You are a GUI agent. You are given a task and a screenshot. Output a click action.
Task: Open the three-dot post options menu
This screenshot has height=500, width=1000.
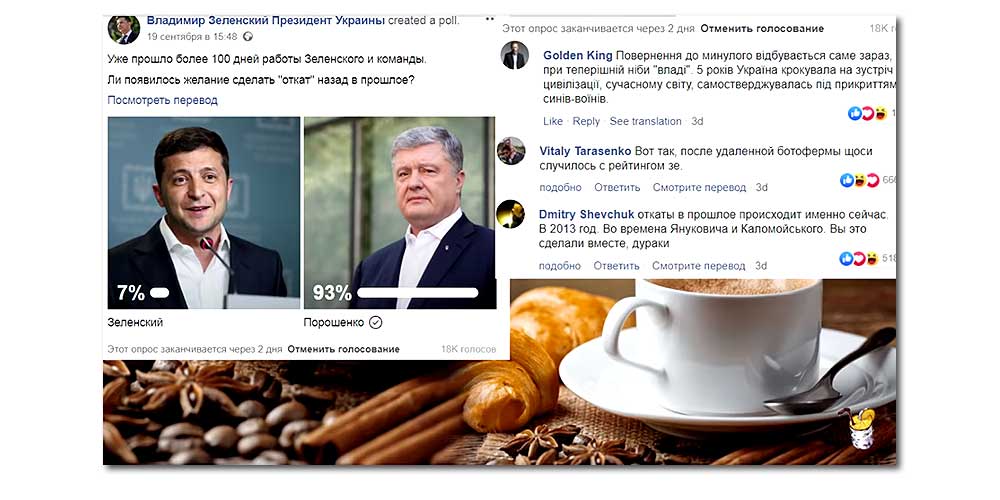pyautogui.click(x=489, y=20)
